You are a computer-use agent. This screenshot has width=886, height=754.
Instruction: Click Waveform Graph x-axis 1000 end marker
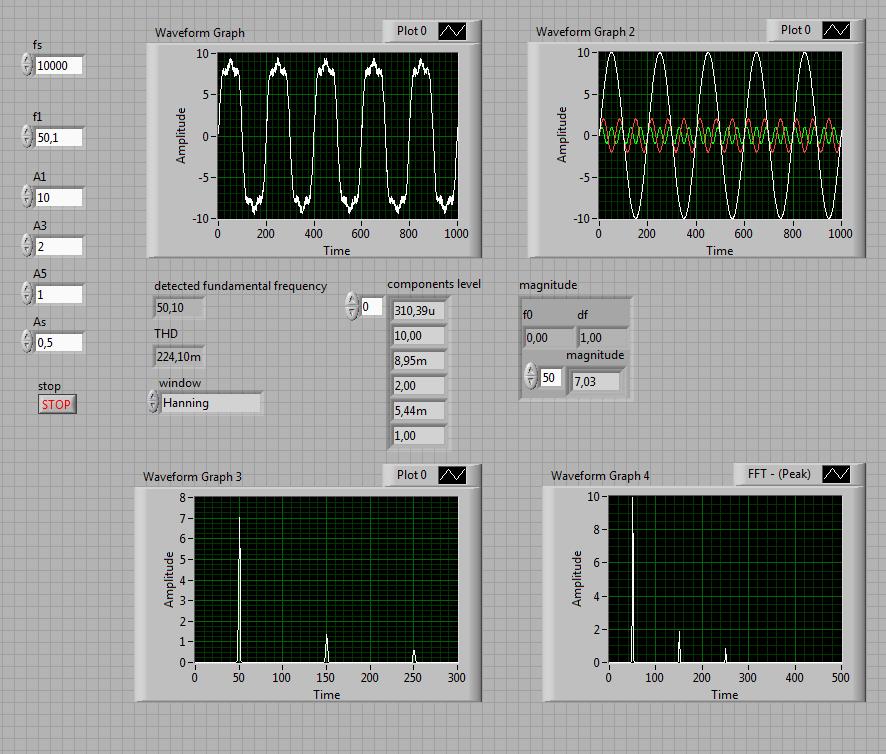click(456, 233)
